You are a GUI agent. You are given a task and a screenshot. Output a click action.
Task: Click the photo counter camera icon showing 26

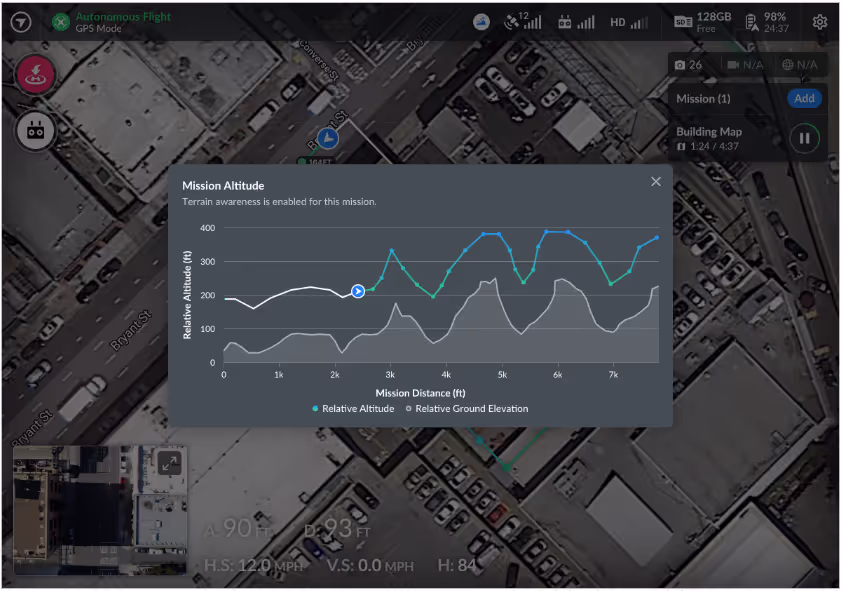[690, 64]
